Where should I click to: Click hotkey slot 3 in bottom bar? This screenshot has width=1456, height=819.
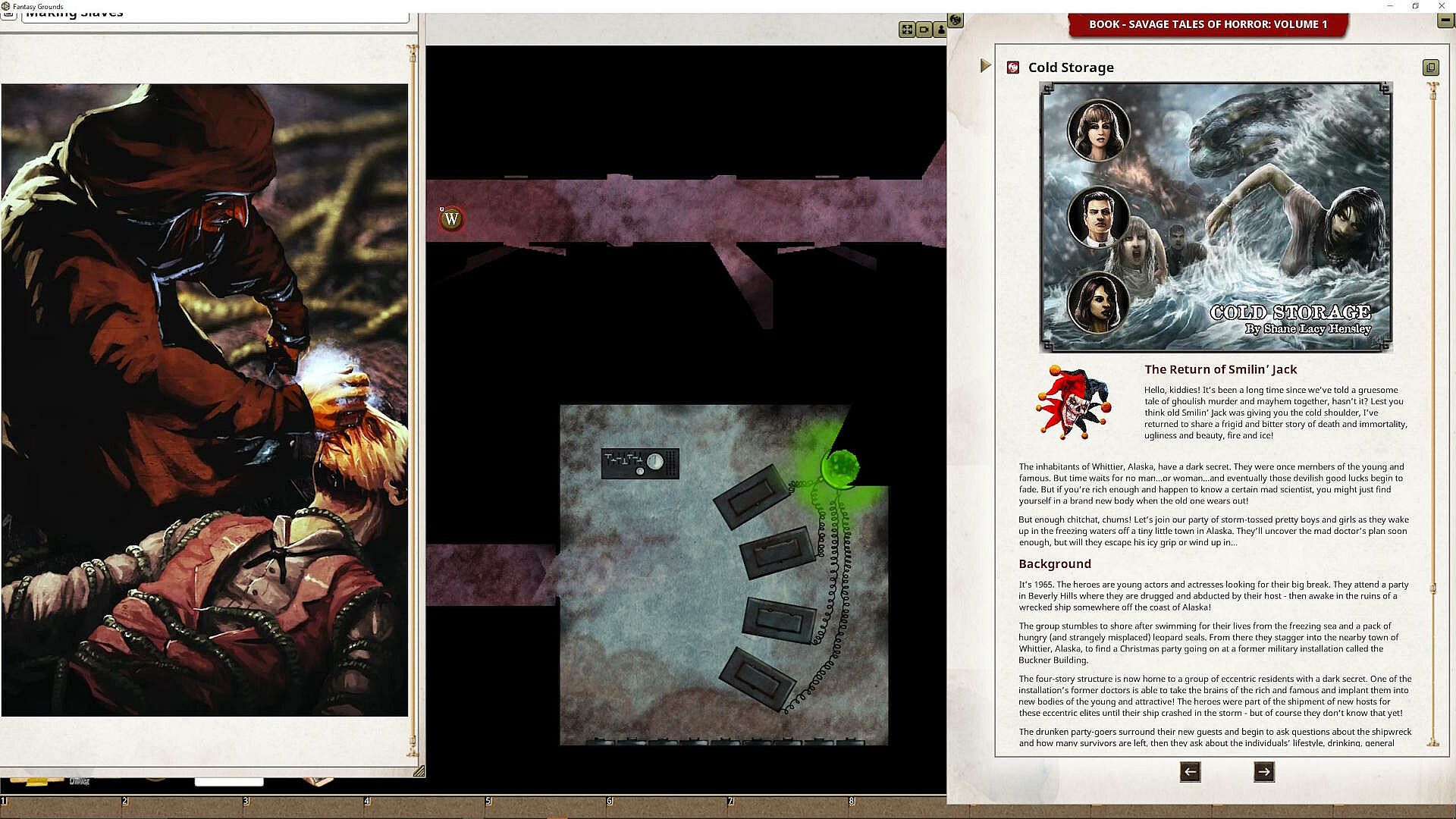[303, 807]
